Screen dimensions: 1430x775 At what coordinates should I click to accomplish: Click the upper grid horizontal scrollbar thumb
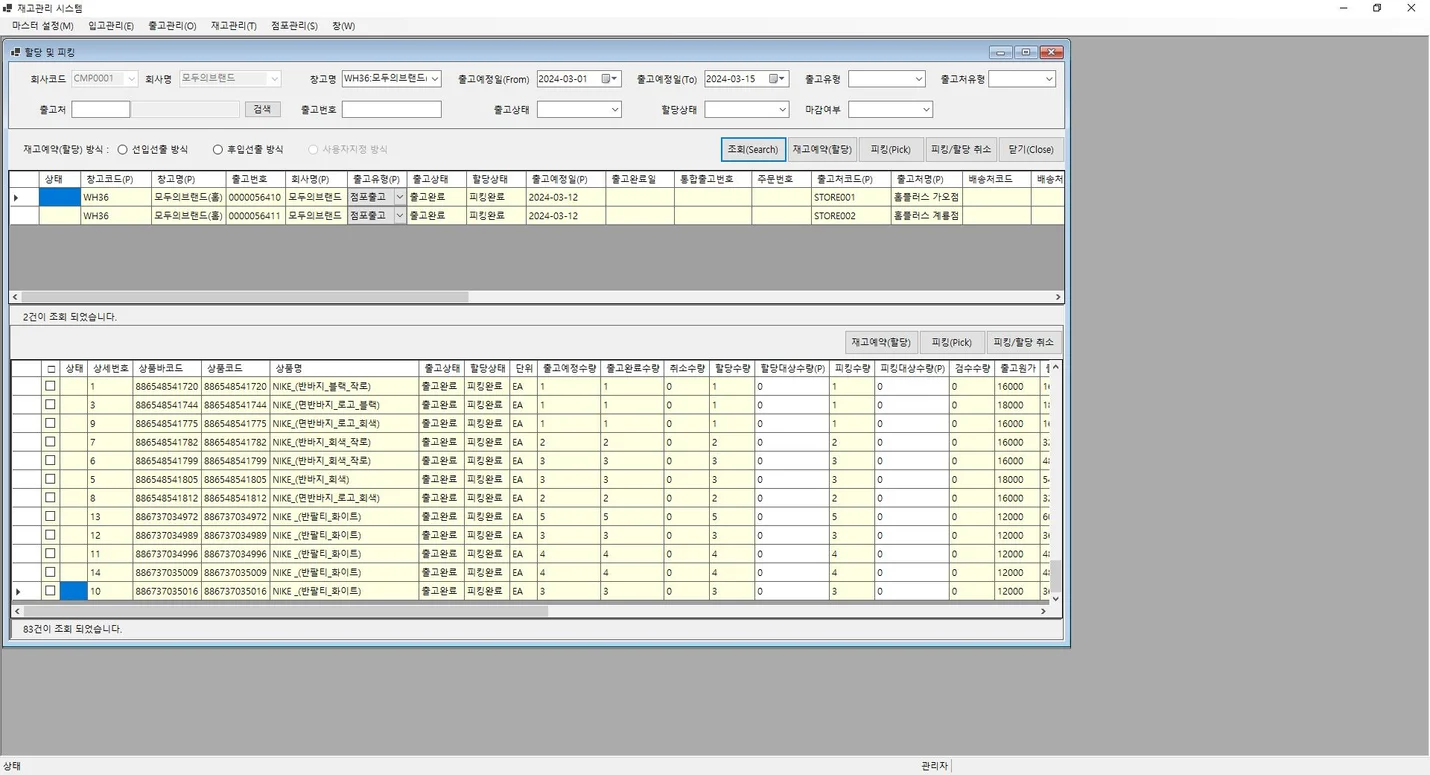245,297
